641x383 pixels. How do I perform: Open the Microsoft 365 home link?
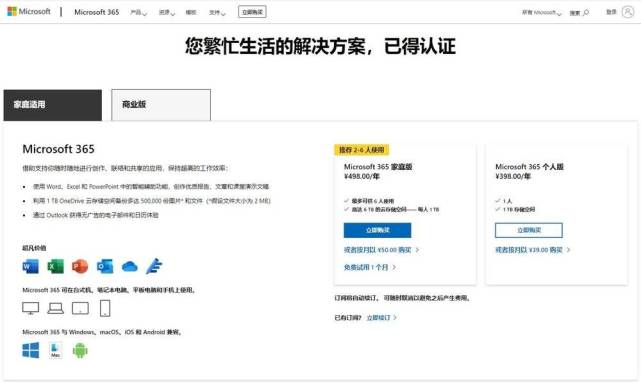(96, 12)
